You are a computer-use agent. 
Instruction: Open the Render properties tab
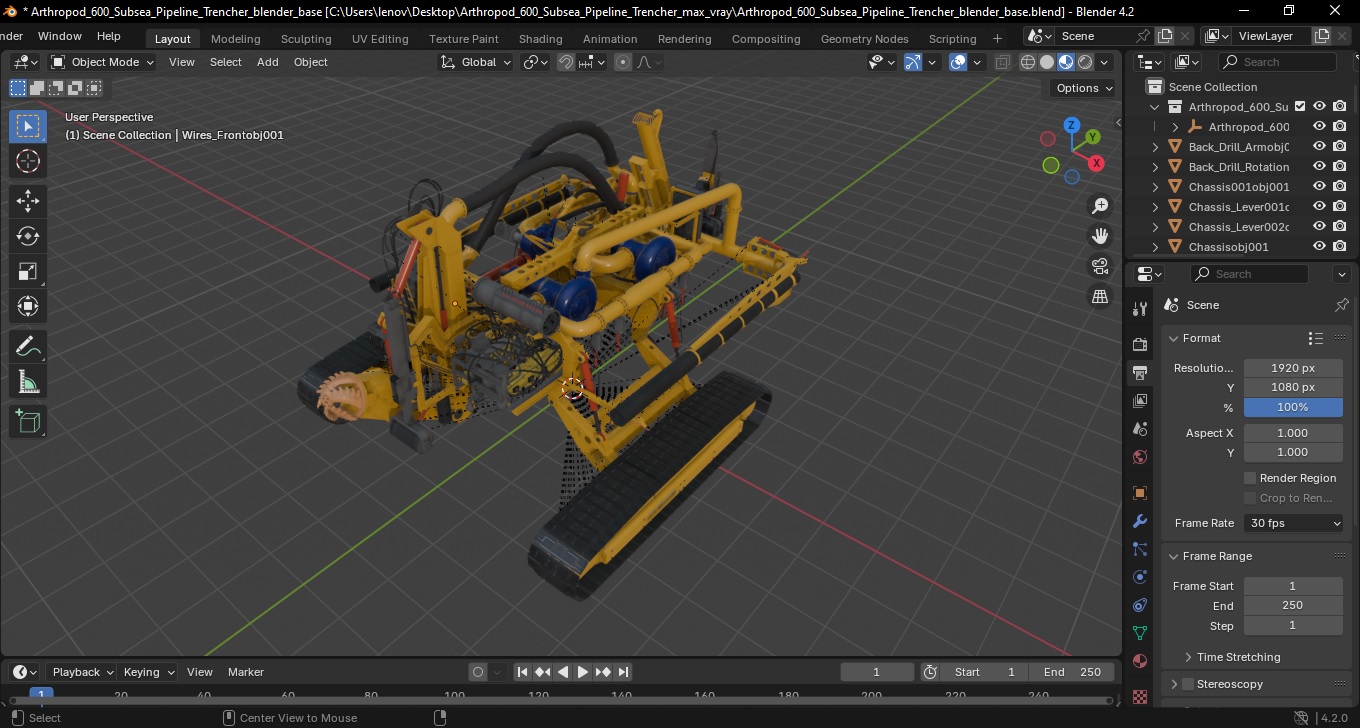tap(1140, 344)
